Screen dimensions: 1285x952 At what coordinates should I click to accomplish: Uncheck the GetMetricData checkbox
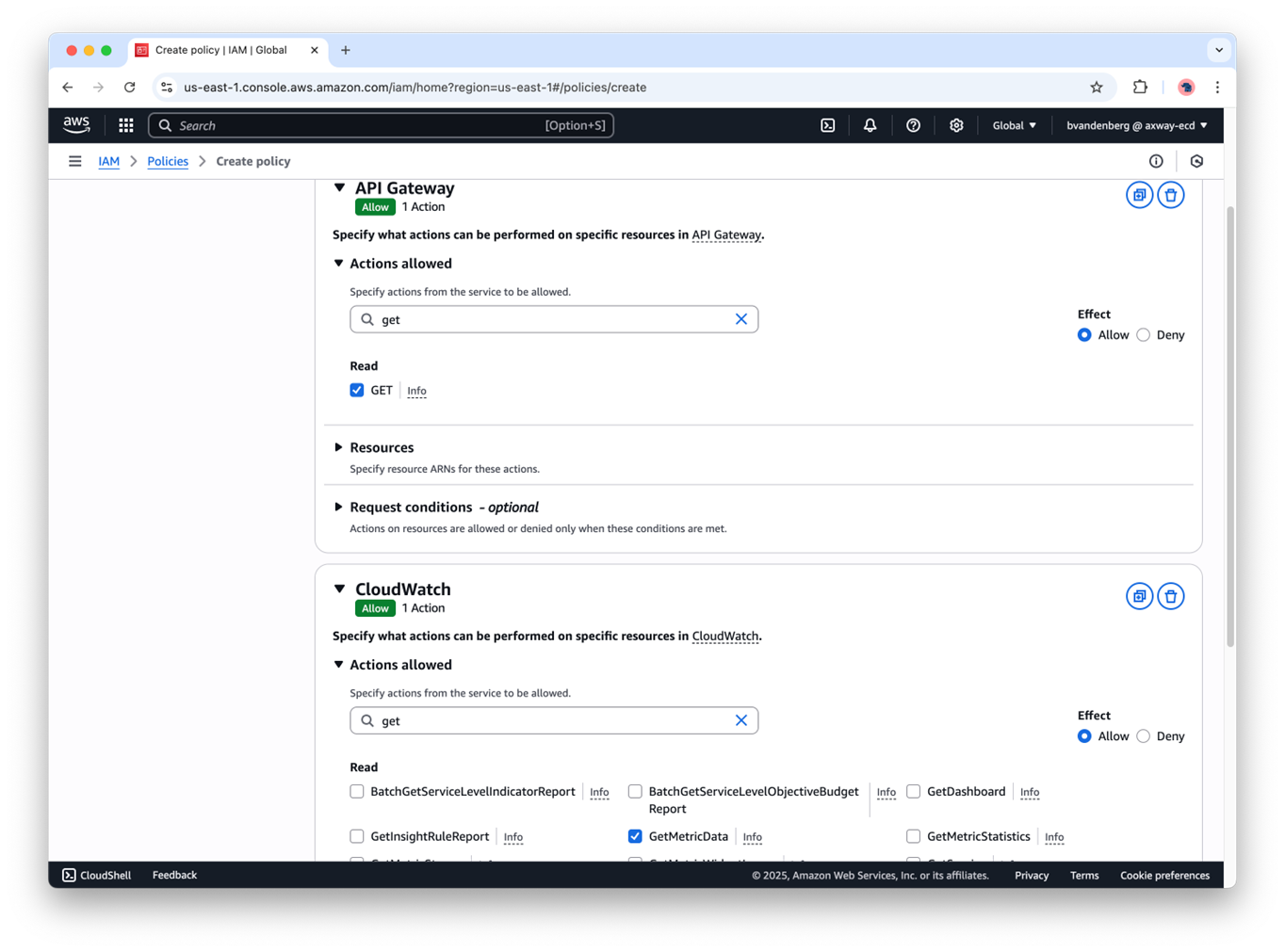(x=635, y=836)
